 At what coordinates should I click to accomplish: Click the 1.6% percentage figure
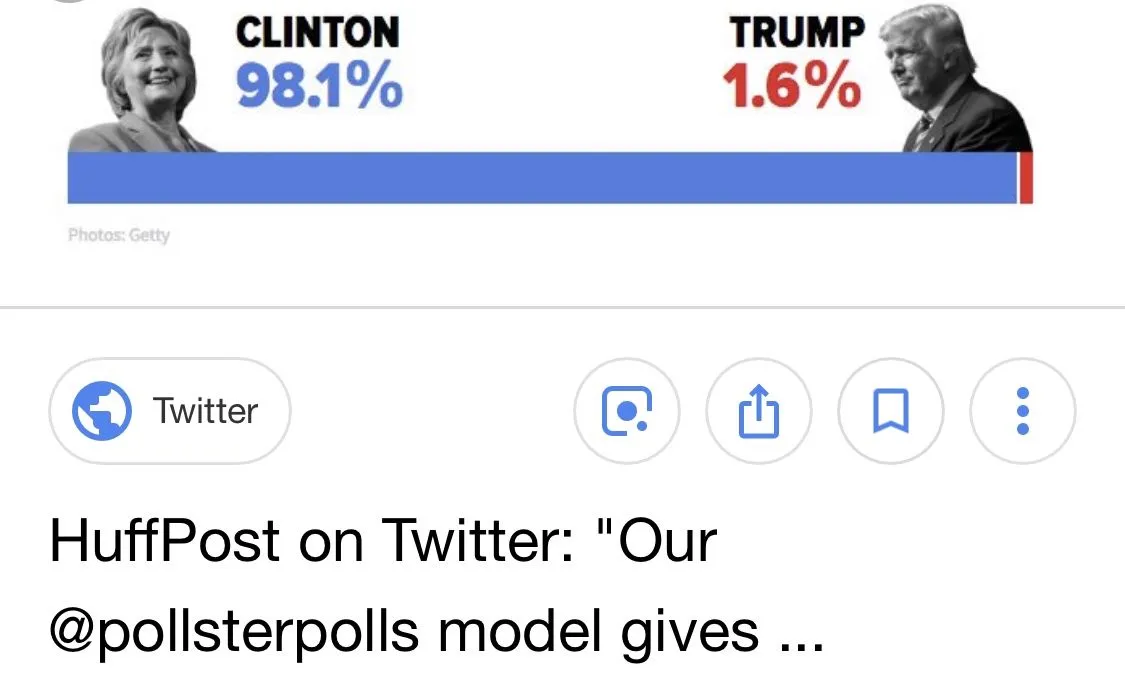click(x=791, y=86)
